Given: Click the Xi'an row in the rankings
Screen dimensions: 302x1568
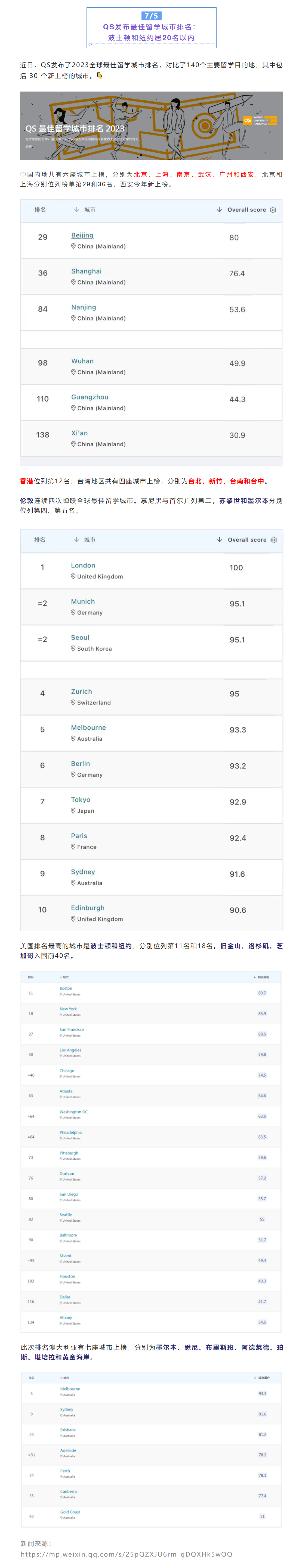Looking at the screenshot, I should [x=151, y=438].
